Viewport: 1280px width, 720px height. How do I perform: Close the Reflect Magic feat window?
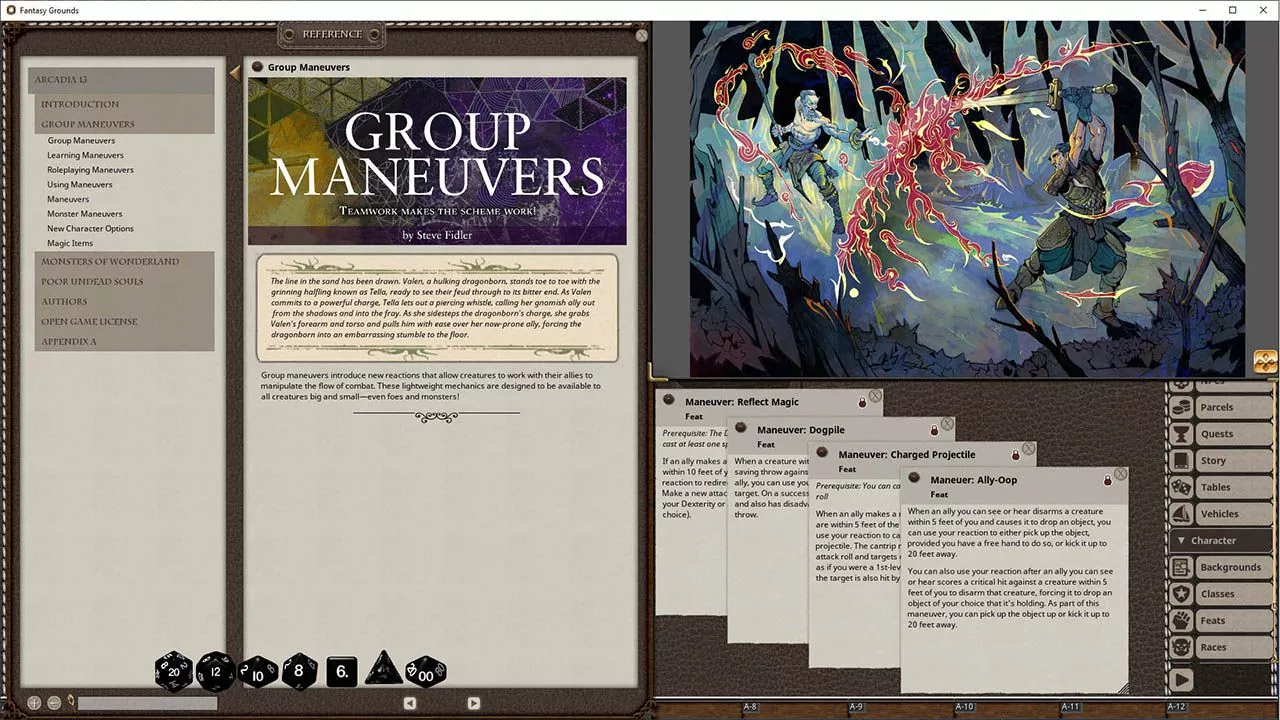[x=875, y=396]
